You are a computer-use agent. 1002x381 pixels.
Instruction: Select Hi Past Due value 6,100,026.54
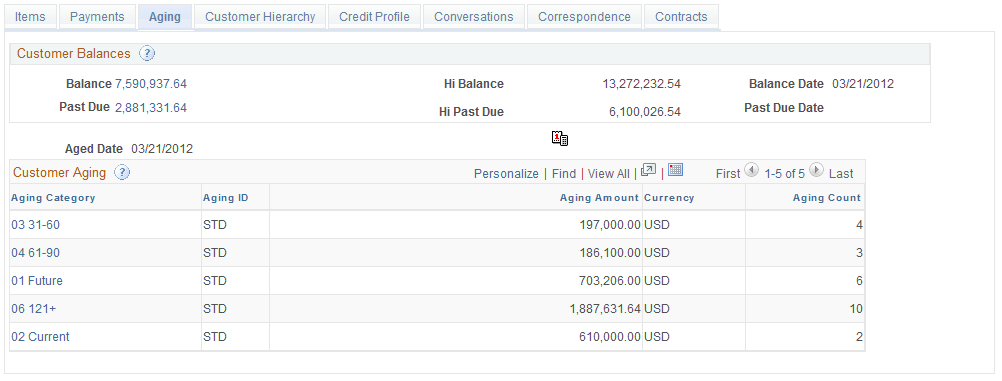point(645,112)
